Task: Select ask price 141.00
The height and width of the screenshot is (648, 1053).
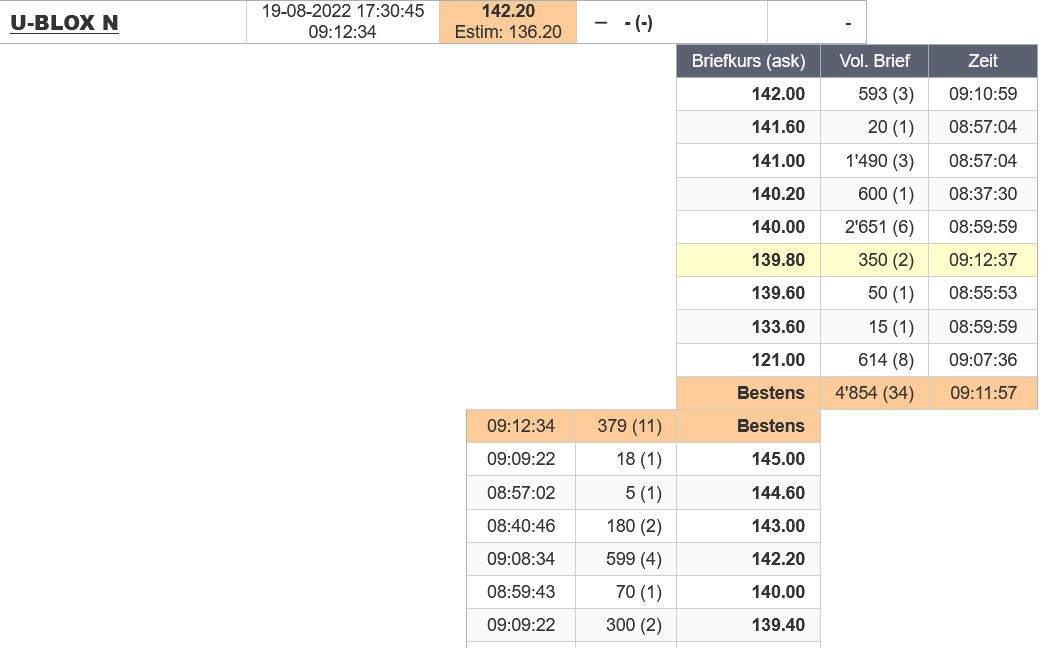Action: point(778,161)
